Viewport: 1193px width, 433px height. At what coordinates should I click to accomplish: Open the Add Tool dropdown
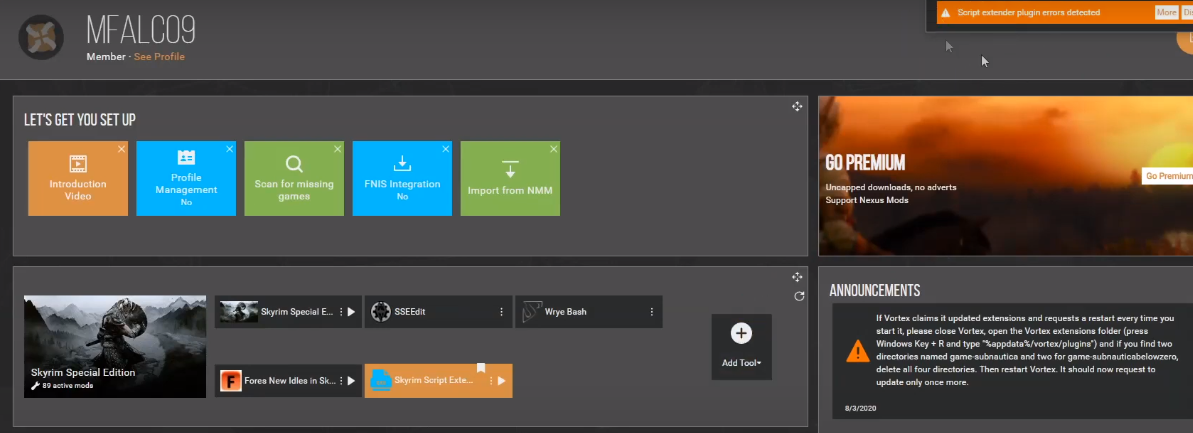click(x=742, y=347)
